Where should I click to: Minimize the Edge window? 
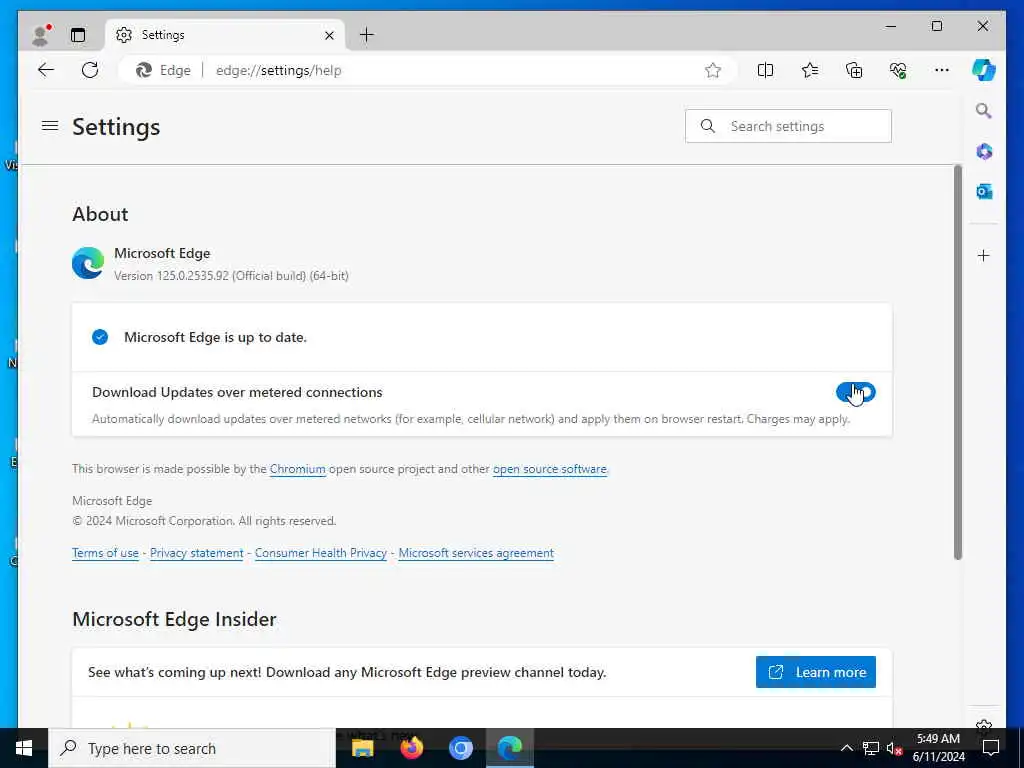point(891,26)
